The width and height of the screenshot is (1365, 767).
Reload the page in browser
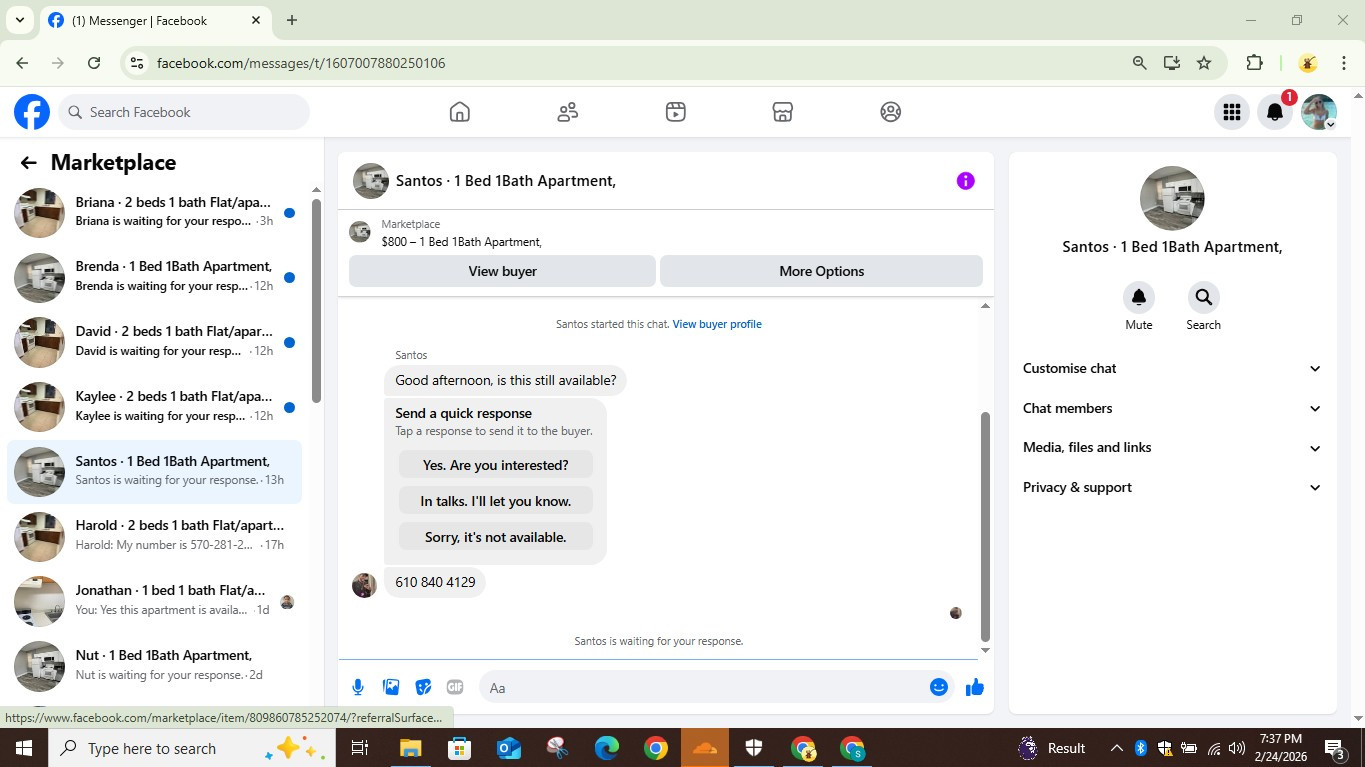(94, 63)
